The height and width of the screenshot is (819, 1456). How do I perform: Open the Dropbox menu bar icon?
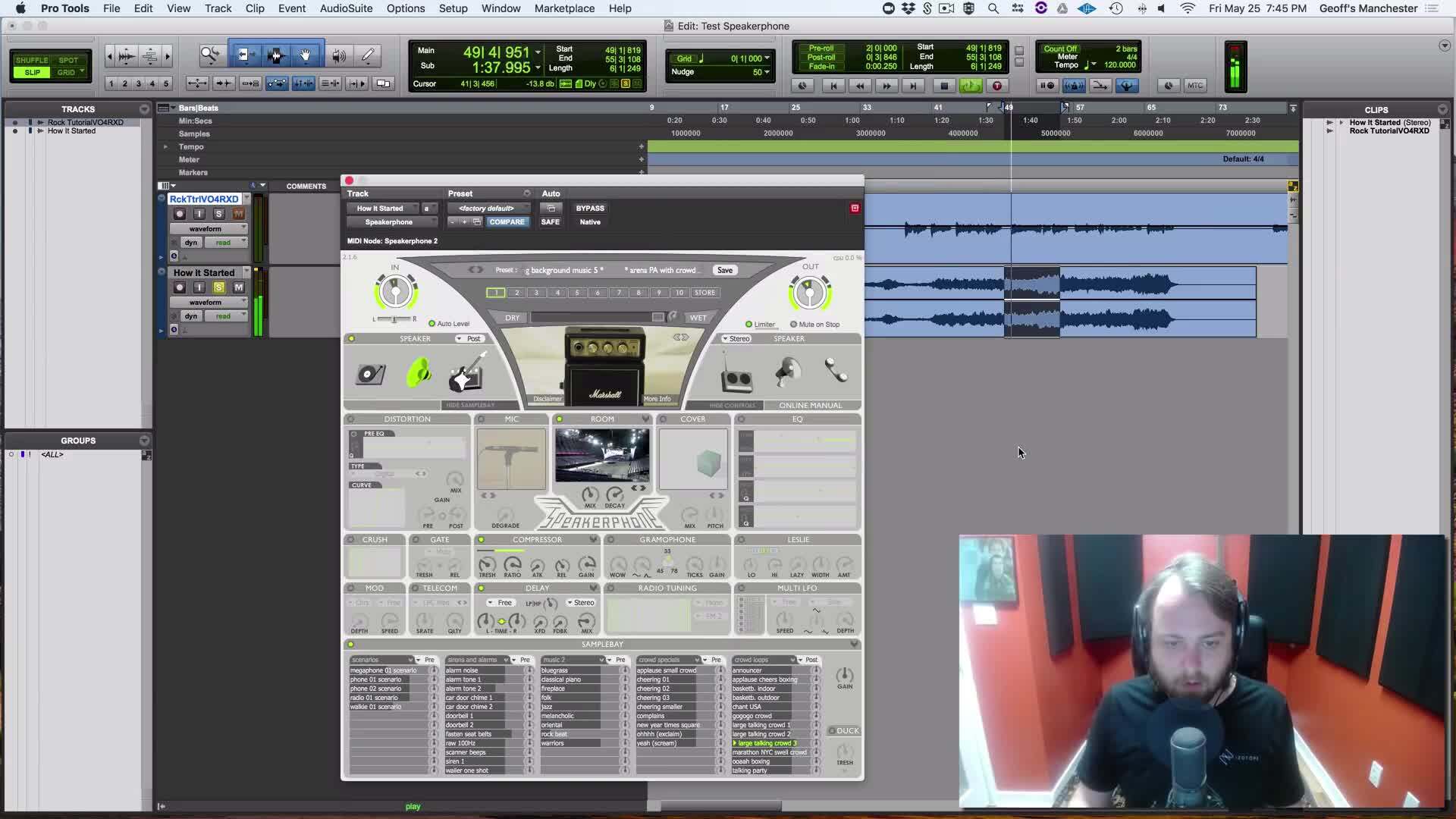908,8
